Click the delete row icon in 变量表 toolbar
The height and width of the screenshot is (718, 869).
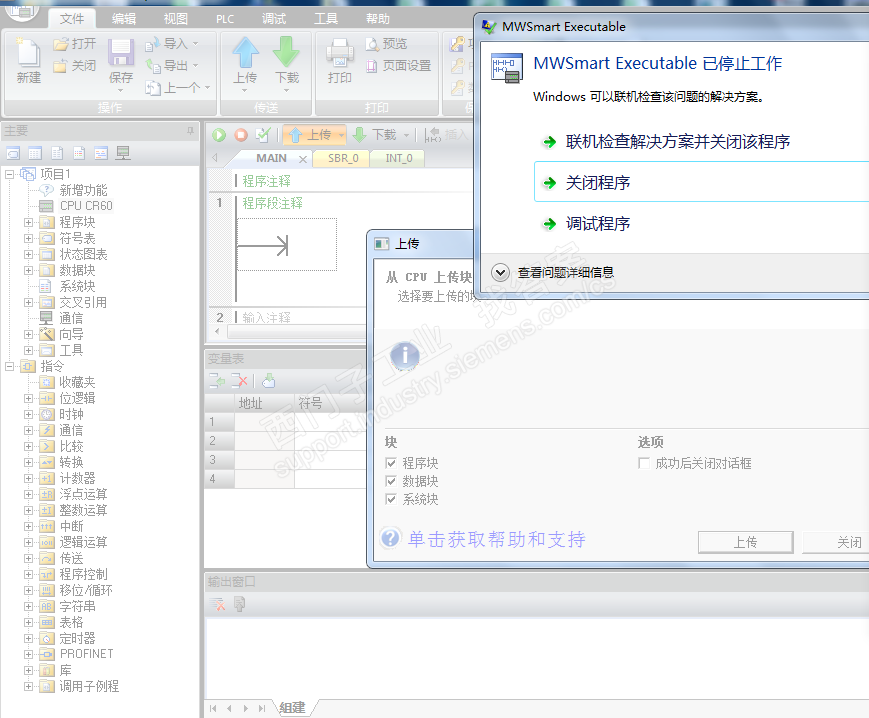[x=239, y=381]
